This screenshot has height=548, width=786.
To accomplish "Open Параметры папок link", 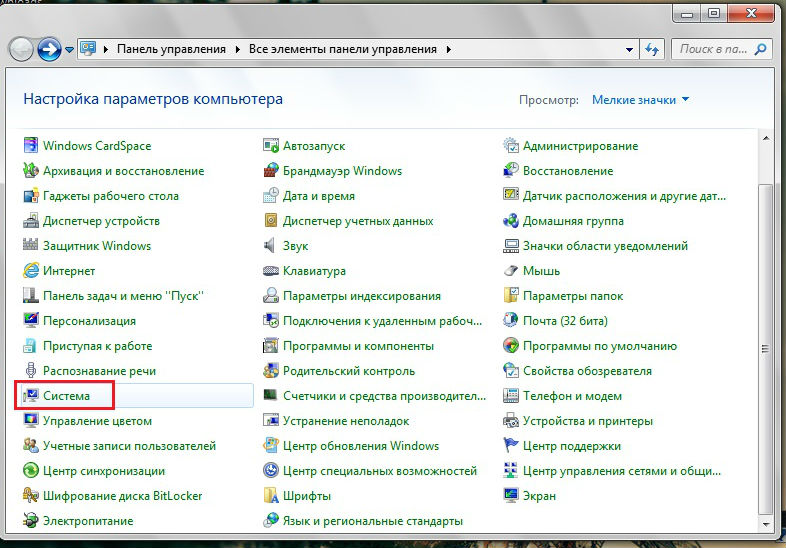I will (573, 296).
